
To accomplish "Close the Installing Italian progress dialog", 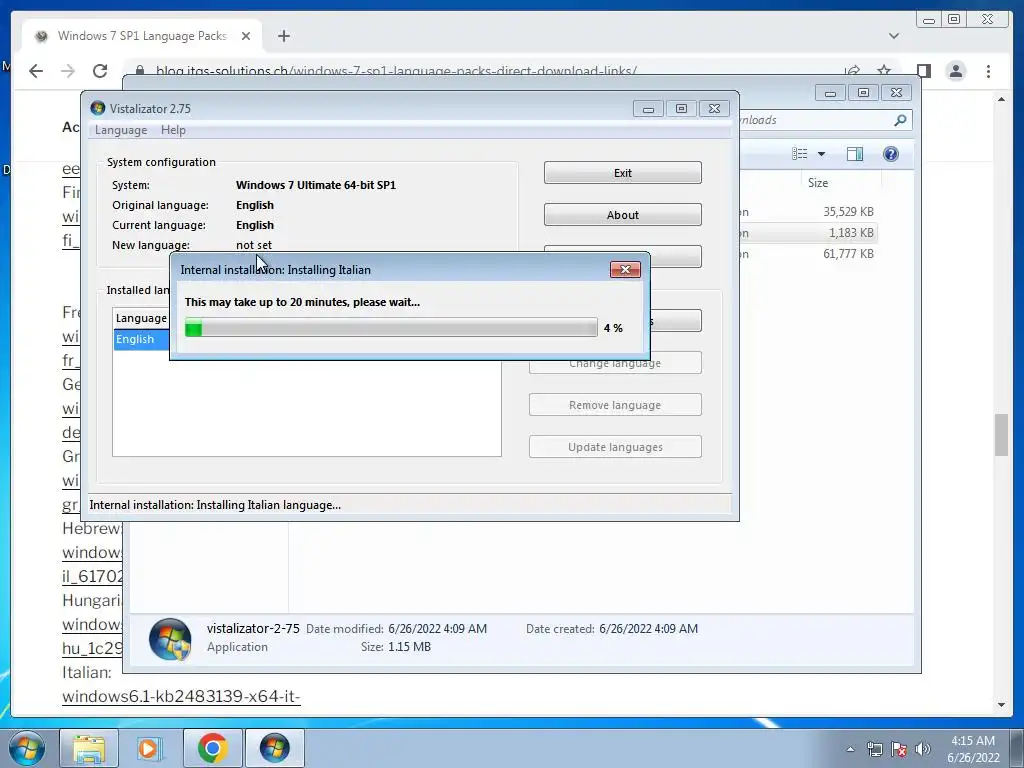I will click(x=625, y=269).
